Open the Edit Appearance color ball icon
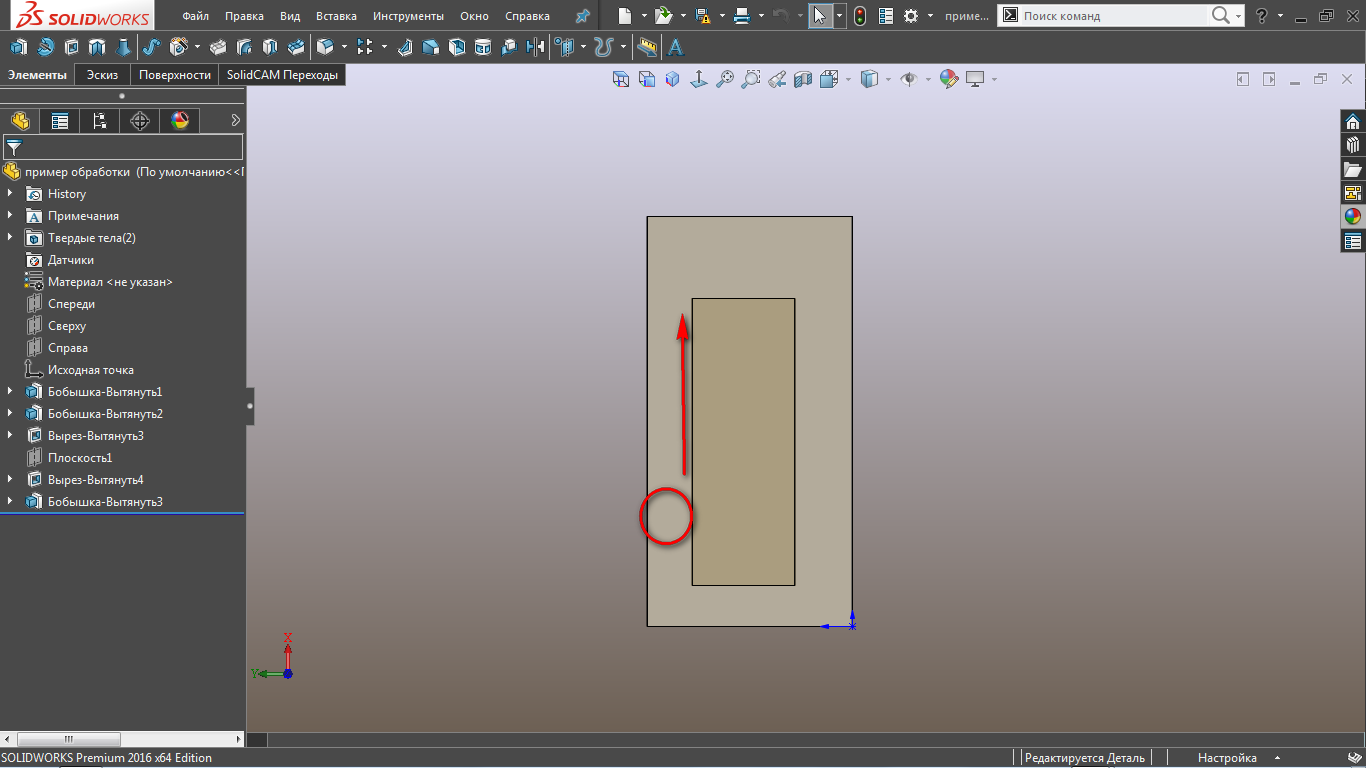This screenshot has width=1366, height=768. coord(948,79)
